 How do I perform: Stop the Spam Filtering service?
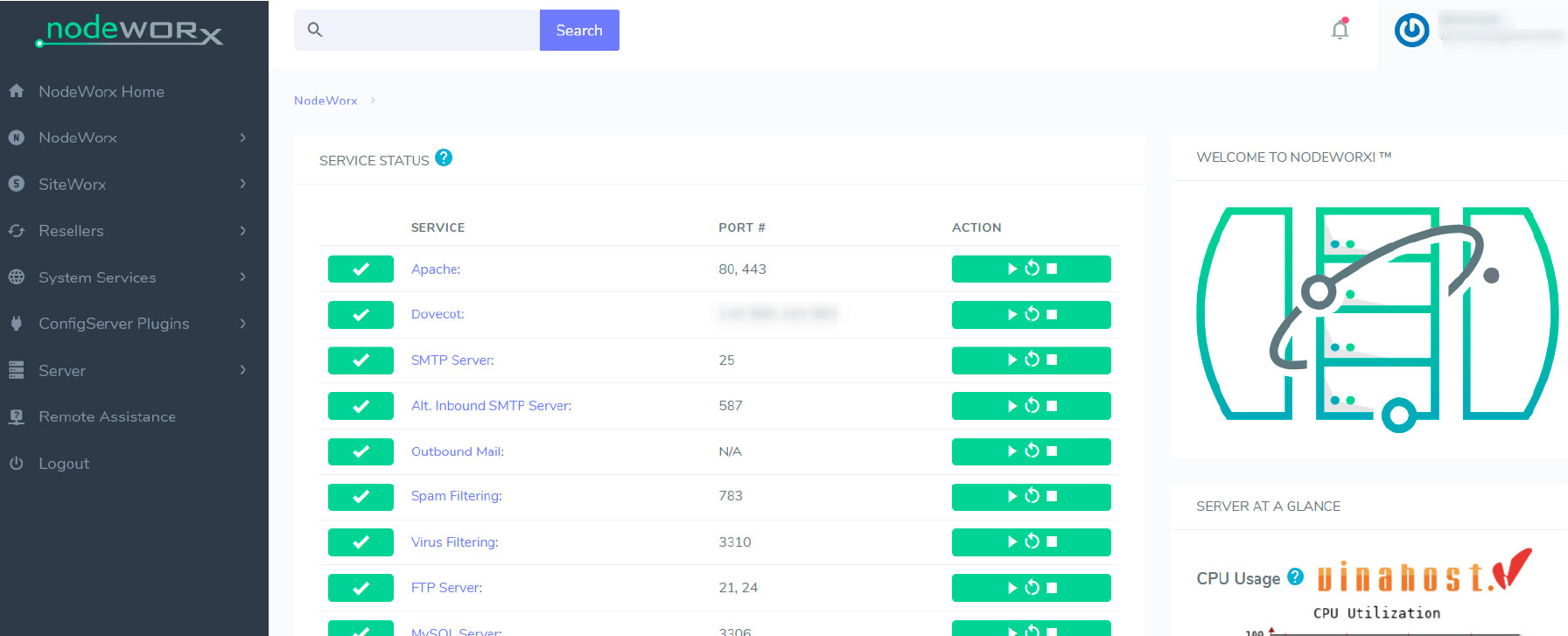(x=1052, y=496)
